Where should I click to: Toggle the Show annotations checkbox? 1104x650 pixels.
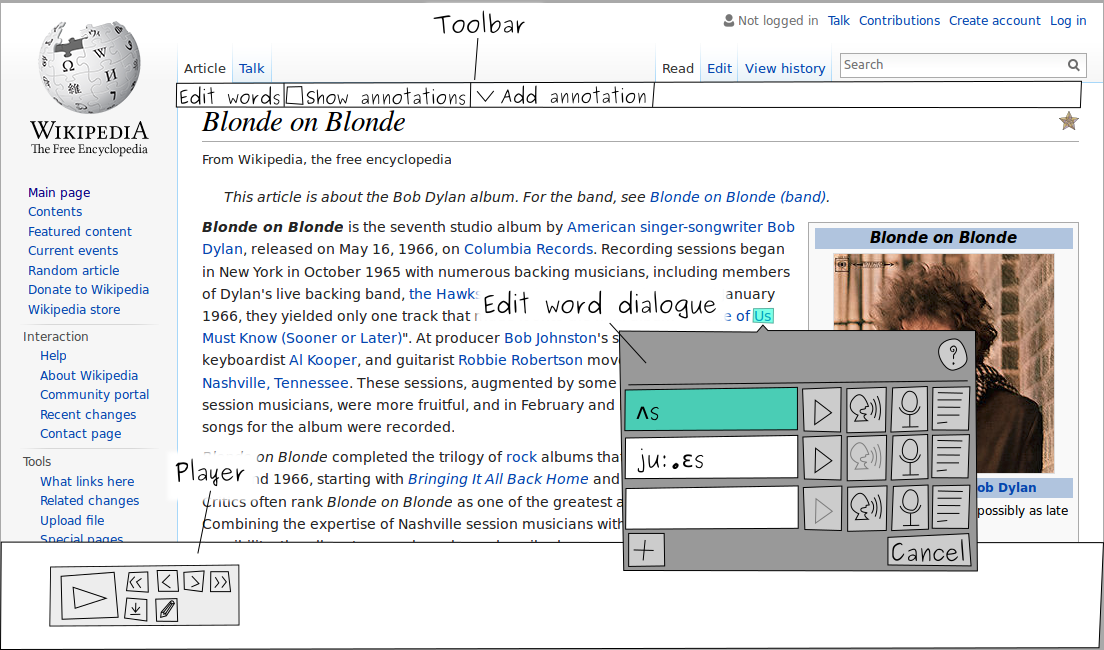(x=296, y=95)
